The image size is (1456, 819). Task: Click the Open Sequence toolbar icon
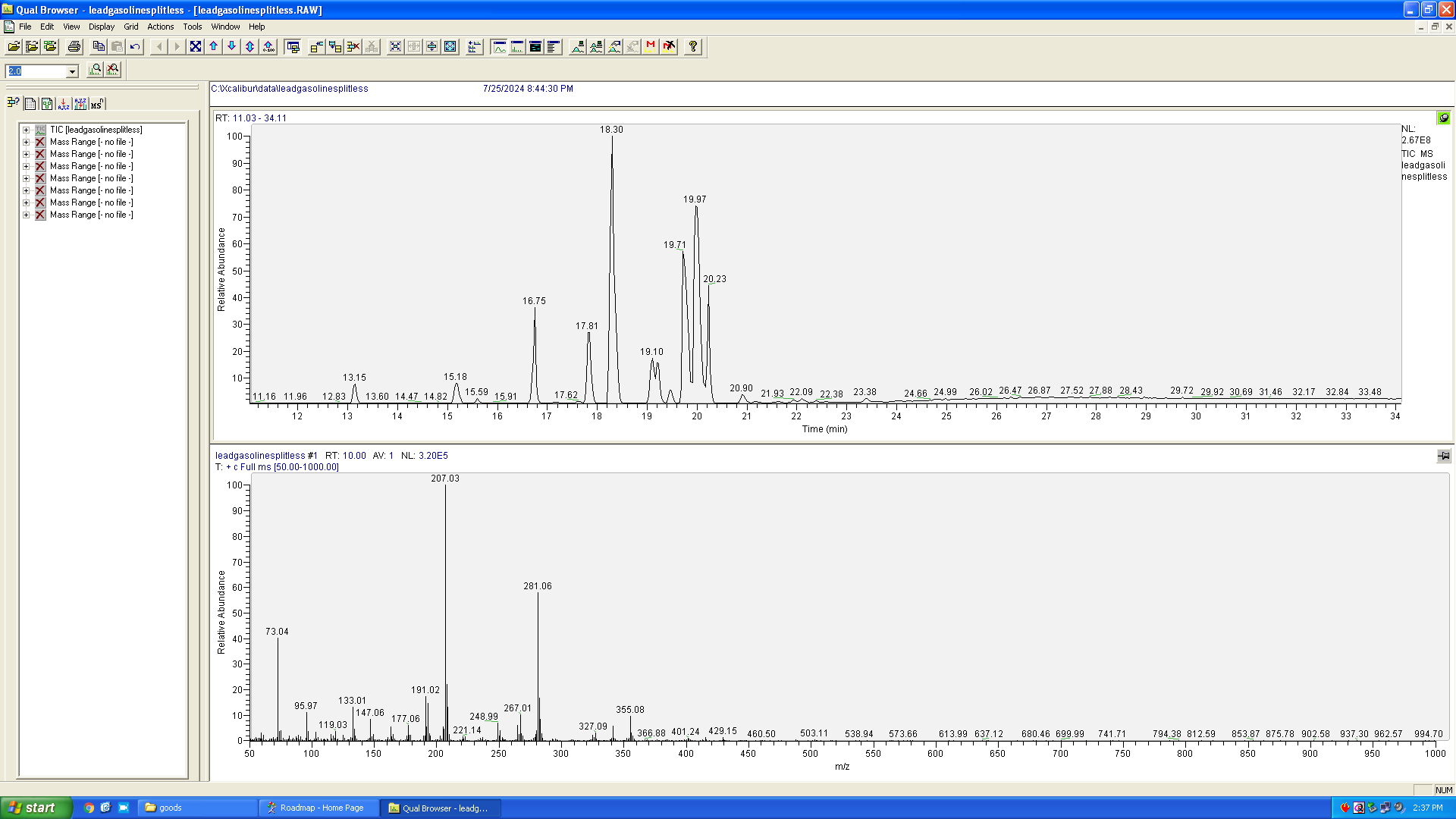tap(32, 47)
